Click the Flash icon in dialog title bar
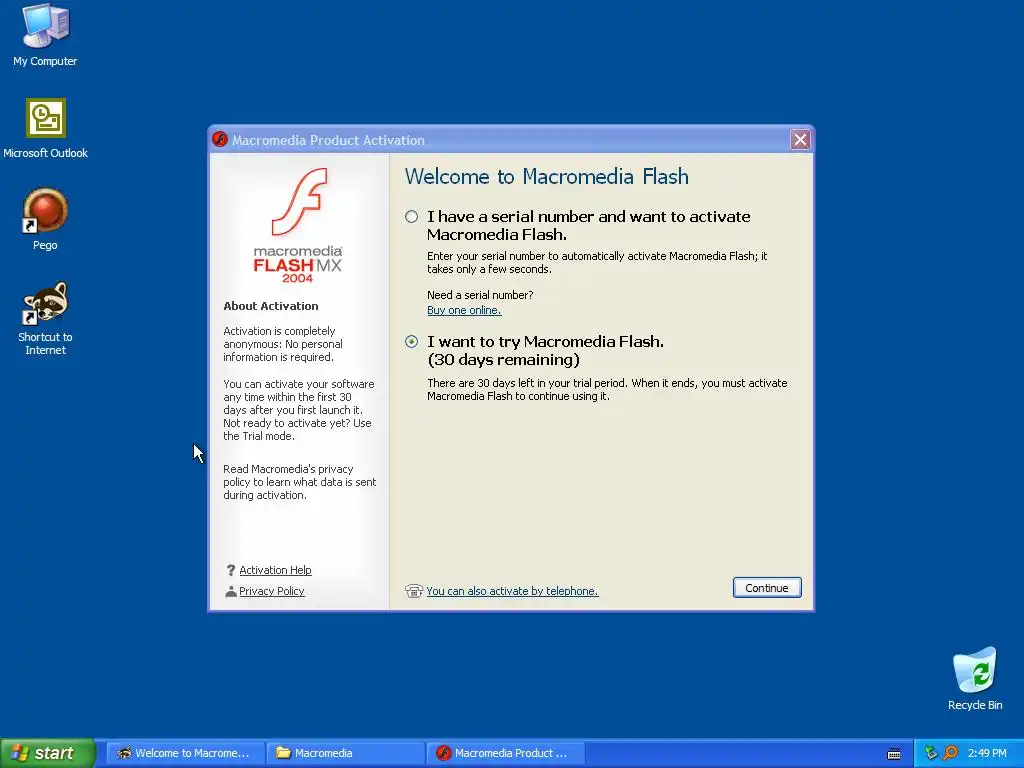This screenshot has height=768, width=1024. coord(220,140)
